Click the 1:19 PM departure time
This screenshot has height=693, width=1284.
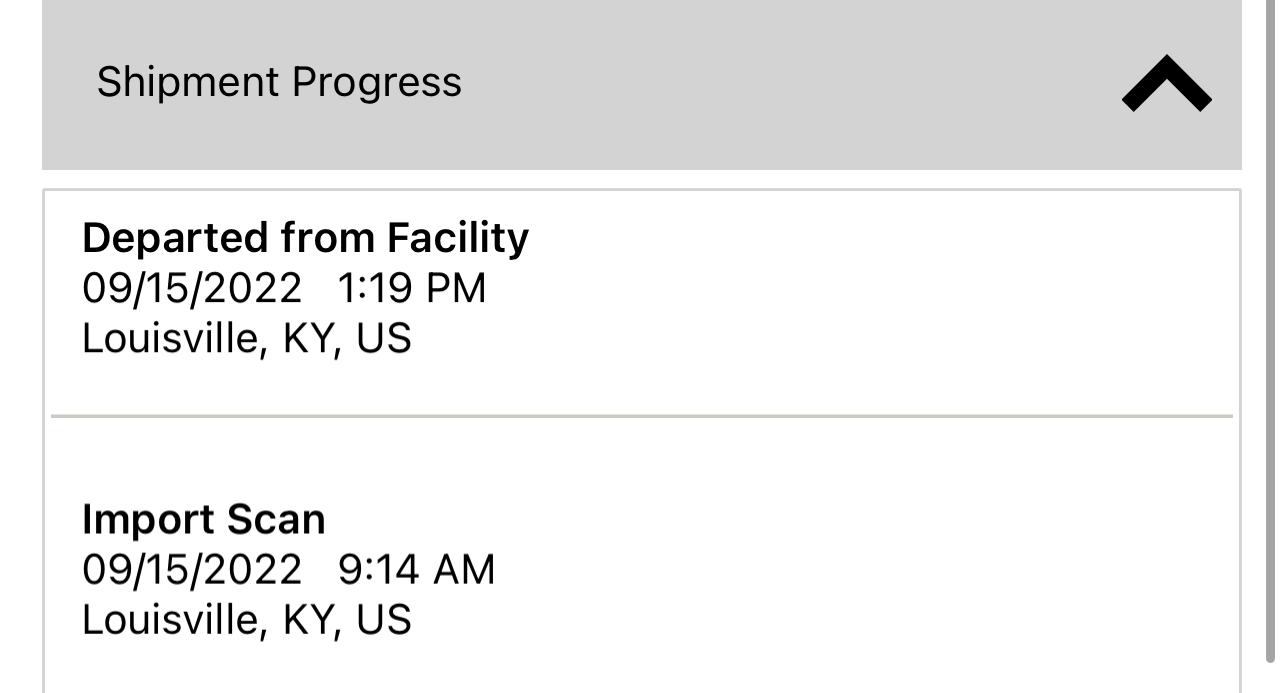(411, 289)
